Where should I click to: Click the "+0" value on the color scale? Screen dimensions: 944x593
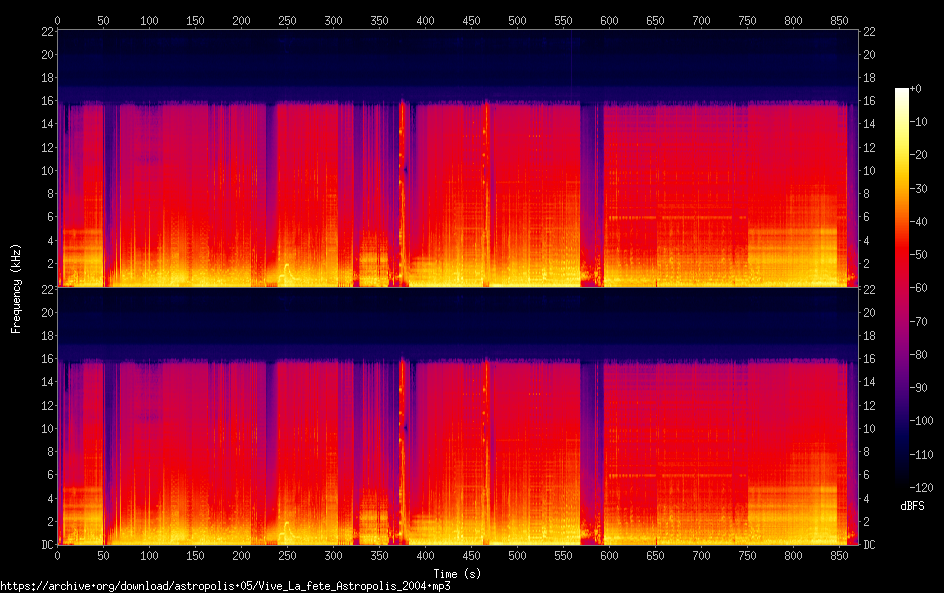(x=915, y=88)
